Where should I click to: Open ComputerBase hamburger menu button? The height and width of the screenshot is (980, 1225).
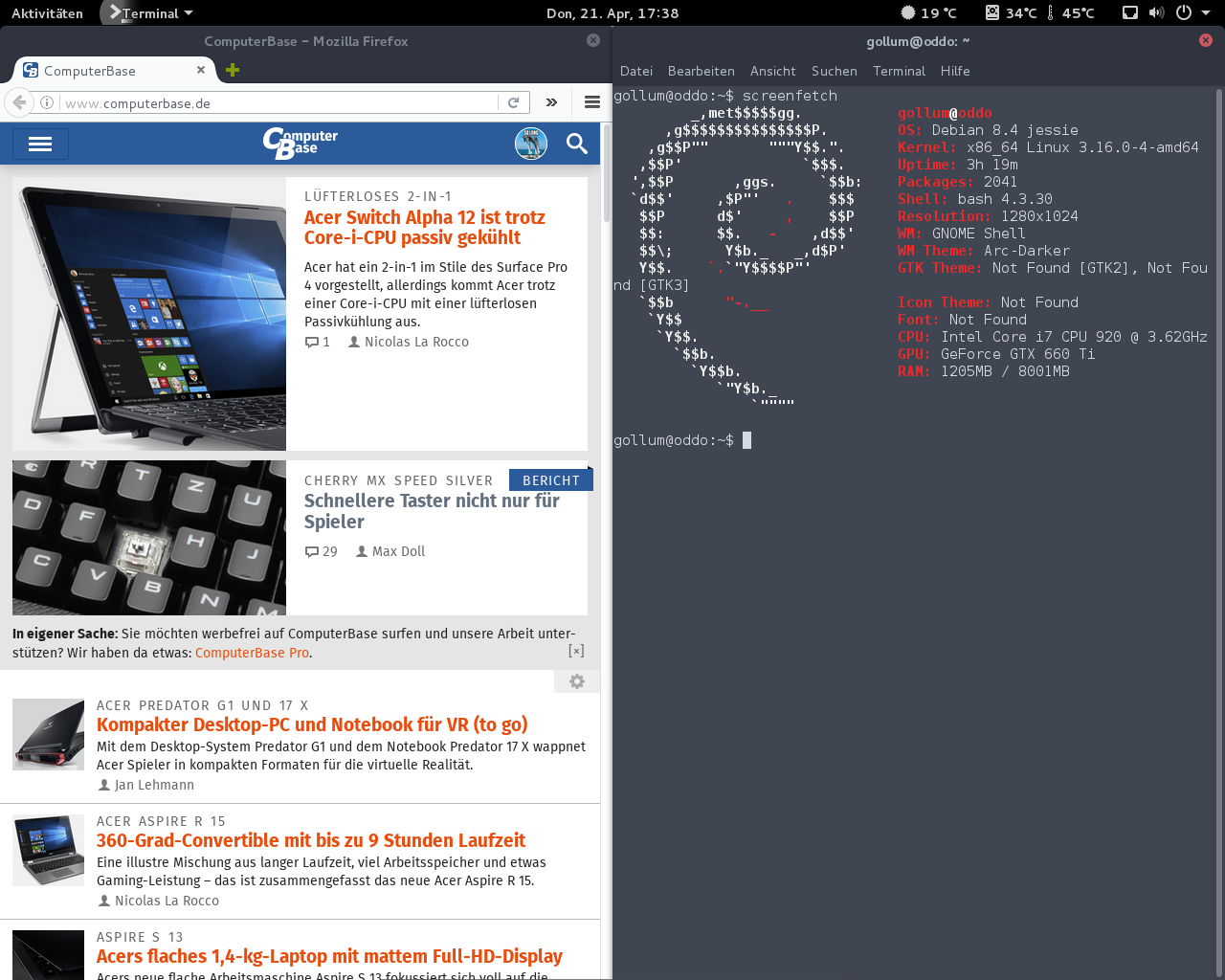pyautogui.click(x=40, y=144)
